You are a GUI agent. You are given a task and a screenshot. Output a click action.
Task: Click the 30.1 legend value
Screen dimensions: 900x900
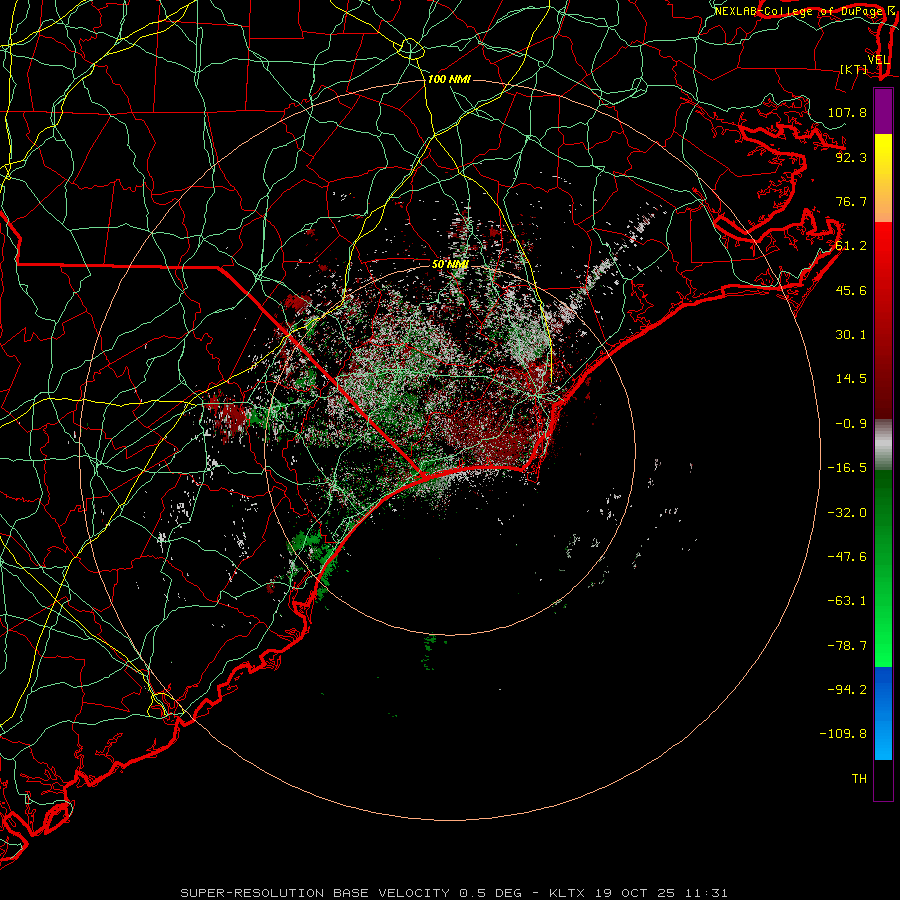pyautogui.click(x=851, y=335)
